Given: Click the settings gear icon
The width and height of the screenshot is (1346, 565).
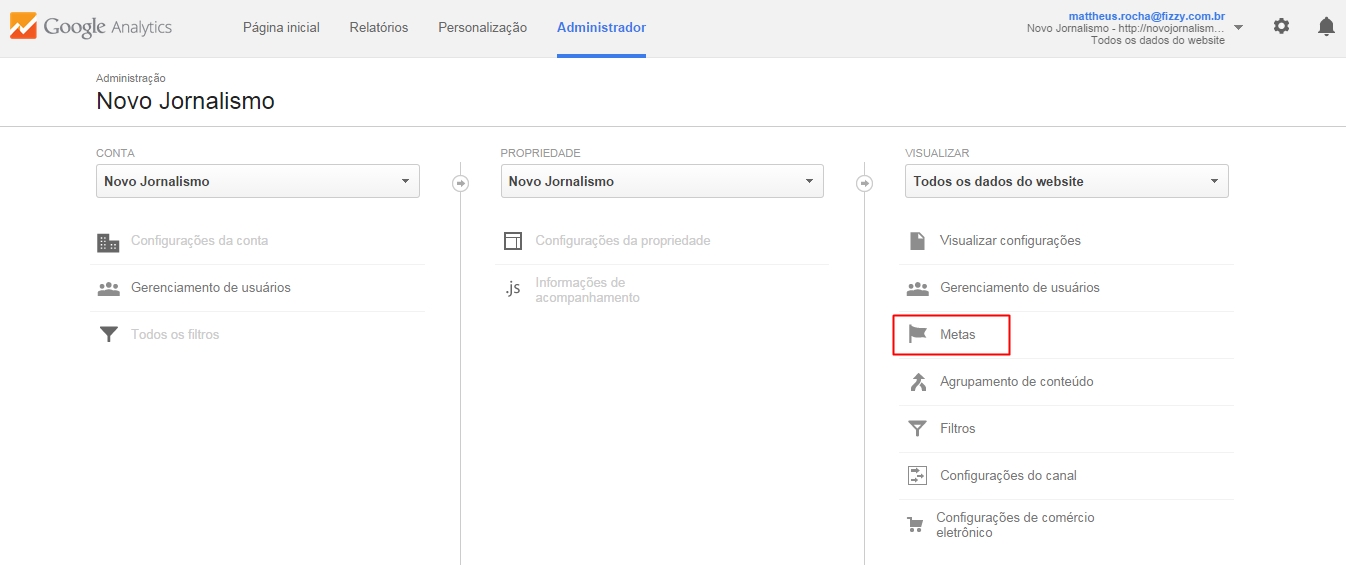Looking at the screenshot, I should pos(1281,27).
